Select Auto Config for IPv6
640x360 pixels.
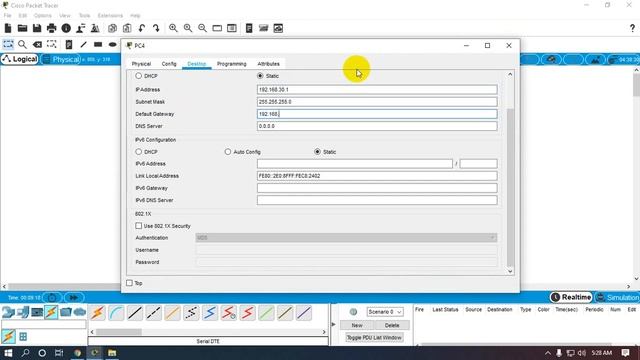pos(228,152)
